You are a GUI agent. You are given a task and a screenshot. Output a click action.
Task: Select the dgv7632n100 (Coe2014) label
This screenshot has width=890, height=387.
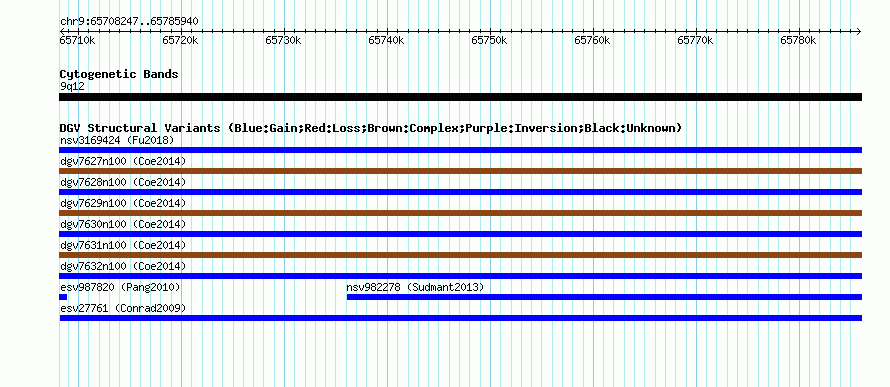click(123, 266)
